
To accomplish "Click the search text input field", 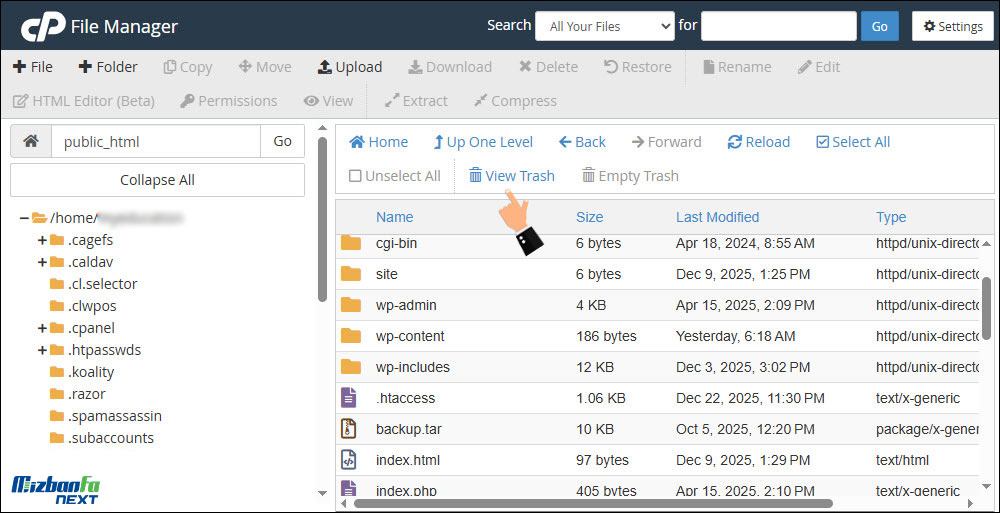I will (x=778, y=26).
